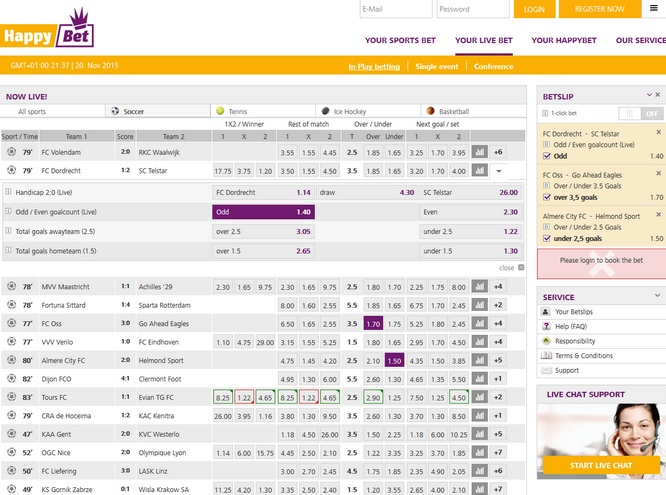Switch to the Basketball sport tab
666x495 pixels.
point(473,111)
